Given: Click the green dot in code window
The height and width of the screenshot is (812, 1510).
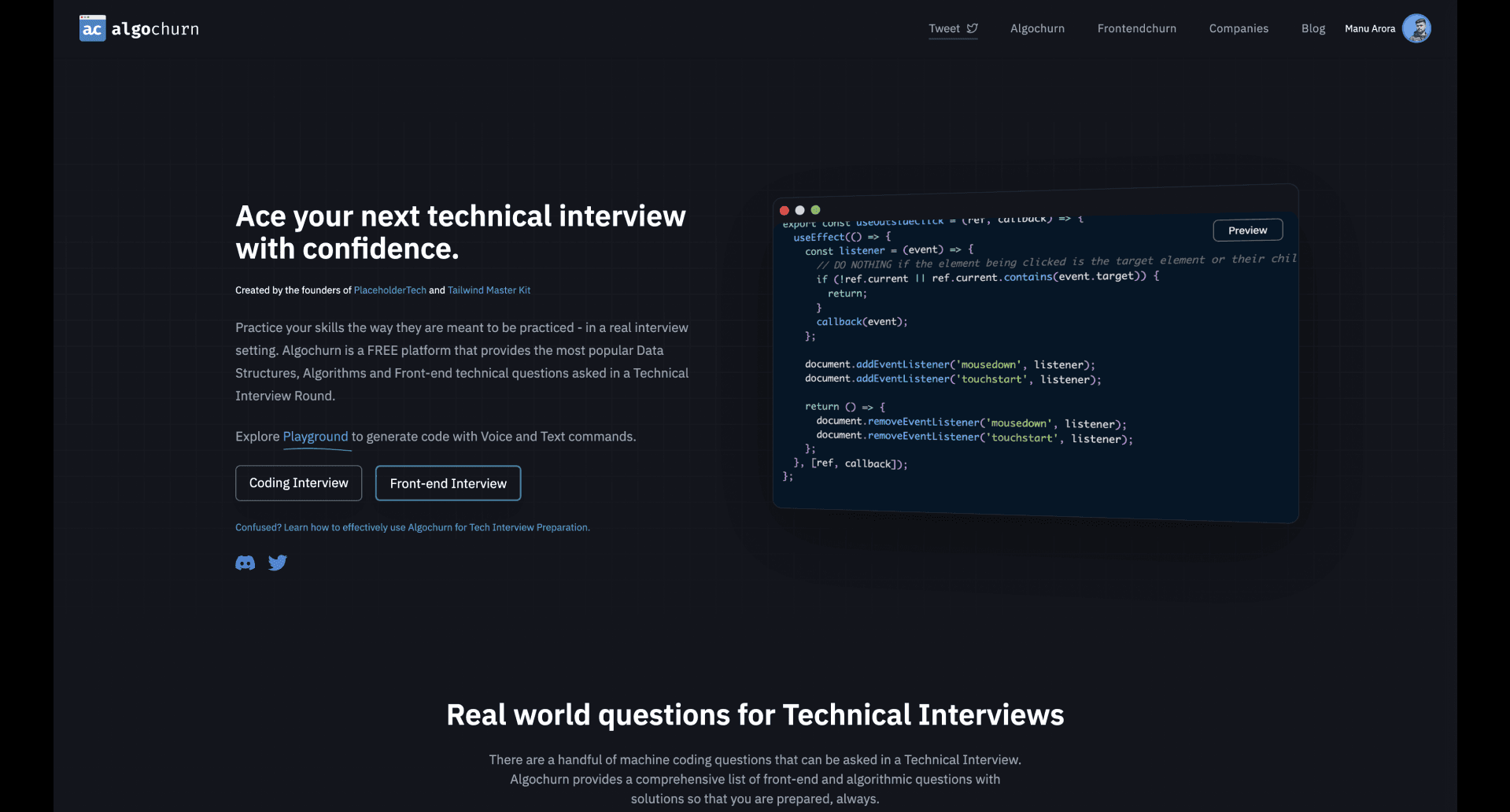Looking at the screenshot, I should click(816, 210).
